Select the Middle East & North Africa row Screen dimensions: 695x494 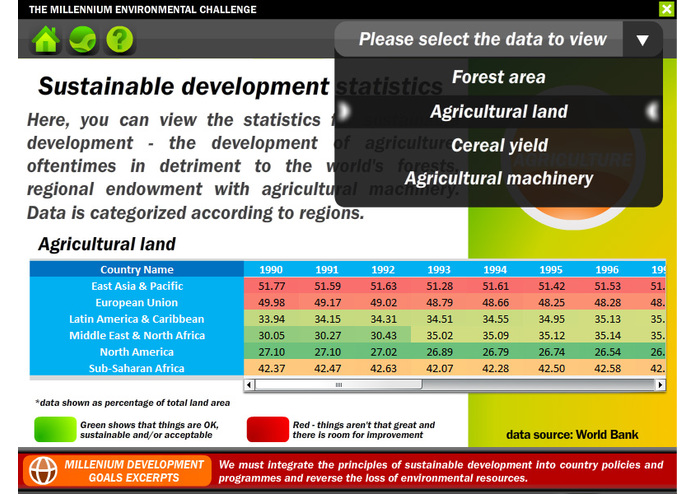coord(137,335)
